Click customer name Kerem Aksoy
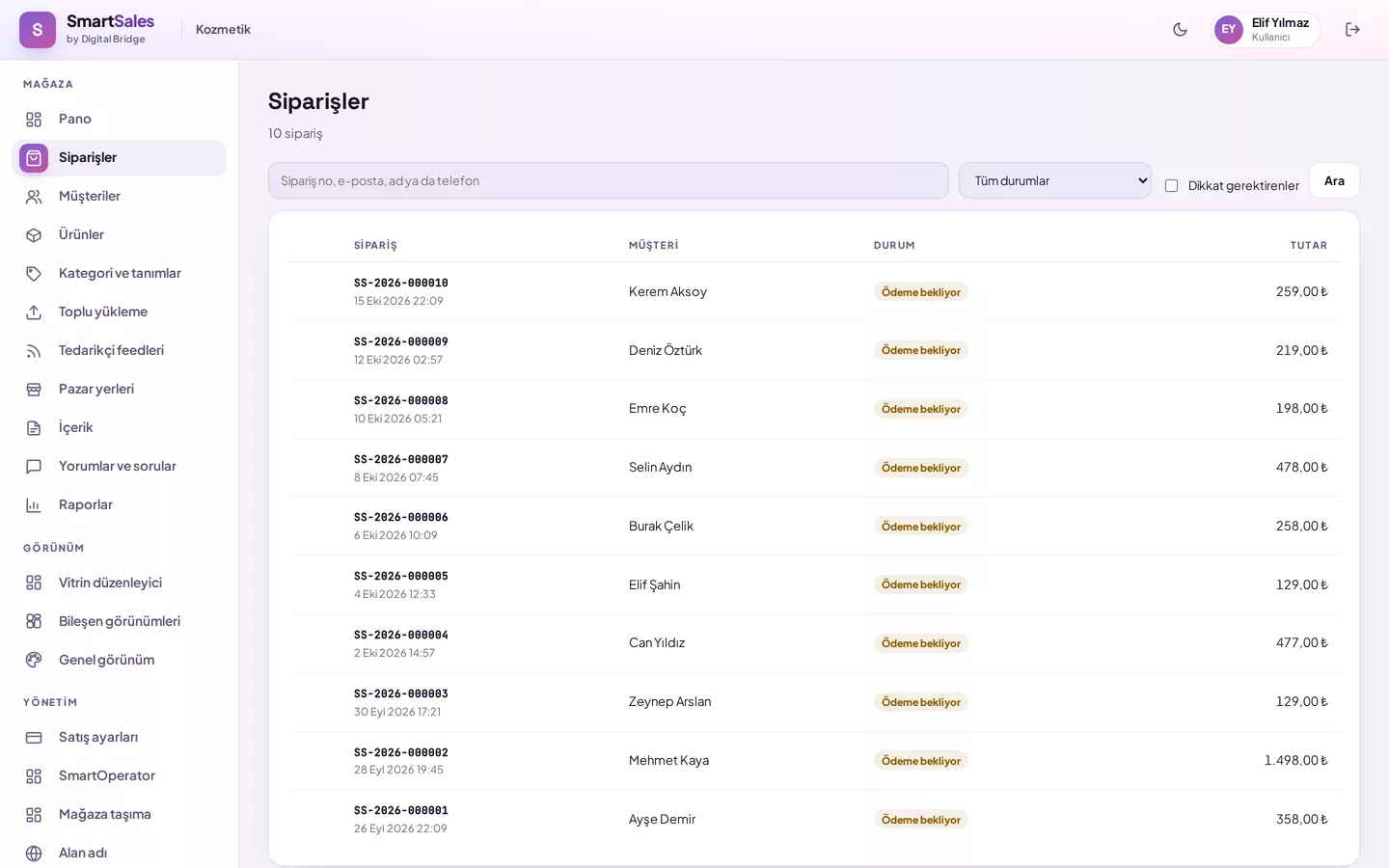The width and height of the screenshot is (1389, 868). tap(667, 291)
